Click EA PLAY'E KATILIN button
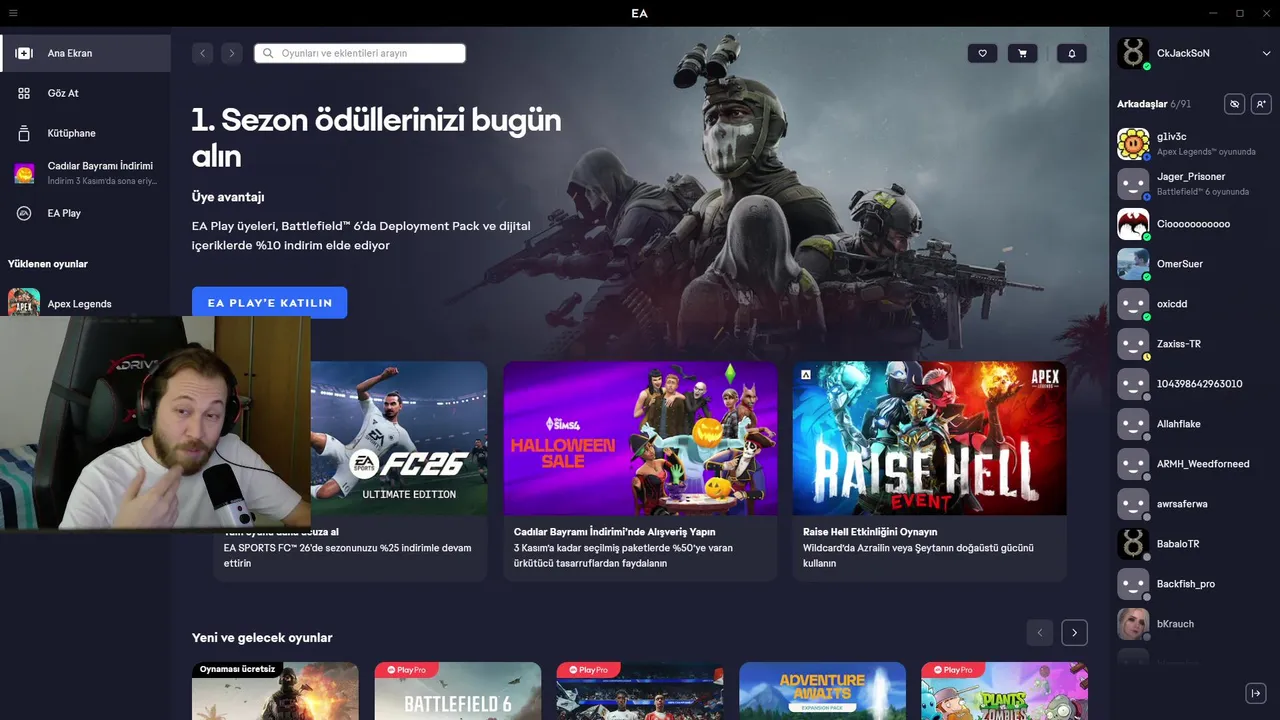 270,303
